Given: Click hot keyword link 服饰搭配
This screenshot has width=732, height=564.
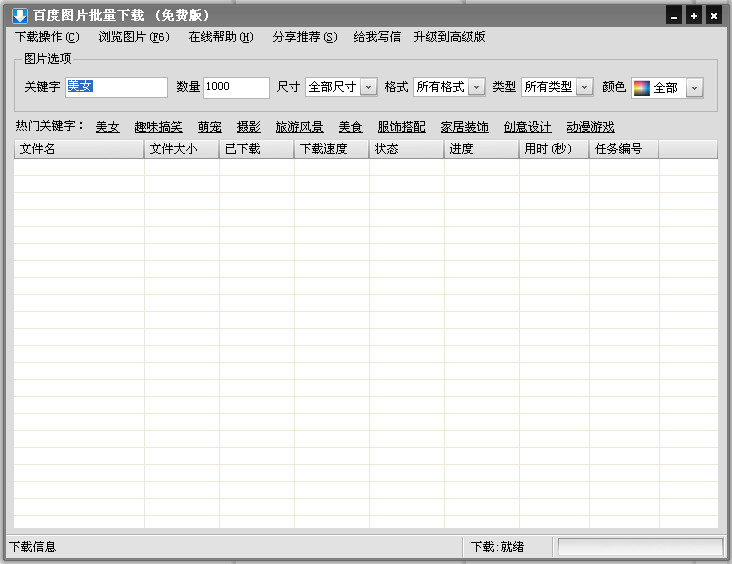Looking at the screenshot, I should 401,127.
